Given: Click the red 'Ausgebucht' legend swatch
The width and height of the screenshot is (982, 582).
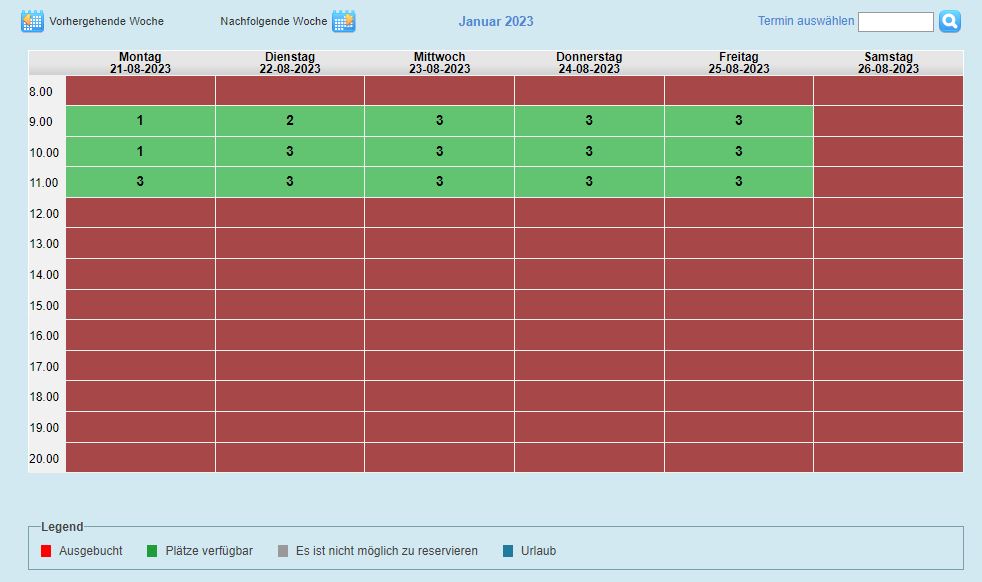Looking at the screenshot, I should tap(46, 551).
